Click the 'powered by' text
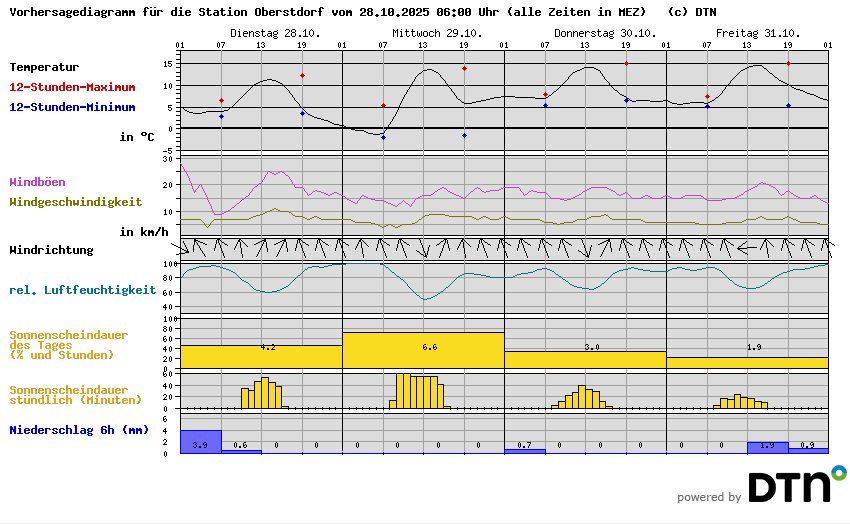This screenshot has height=524, width=850. click(x=708, y=497)
